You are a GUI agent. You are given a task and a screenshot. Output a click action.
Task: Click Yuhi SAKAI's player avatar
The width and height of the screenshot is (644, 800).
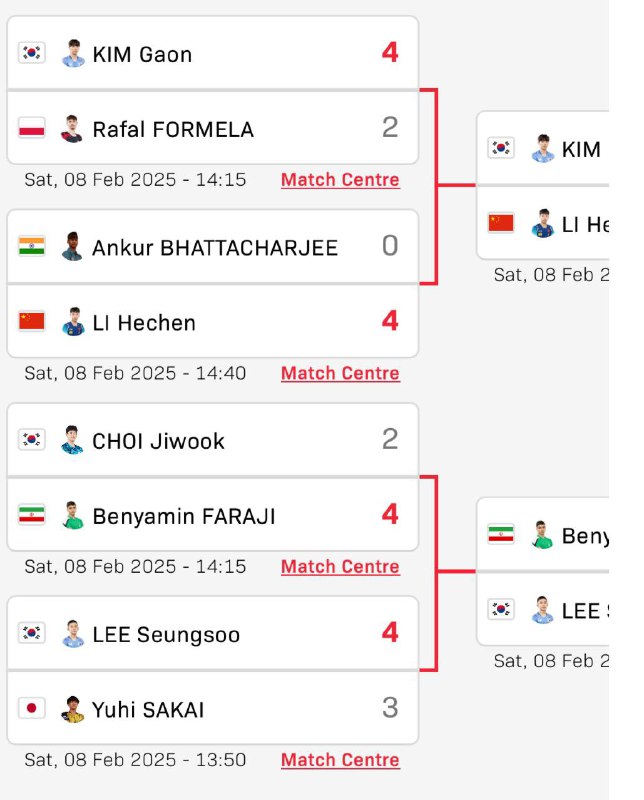point(72,709)
